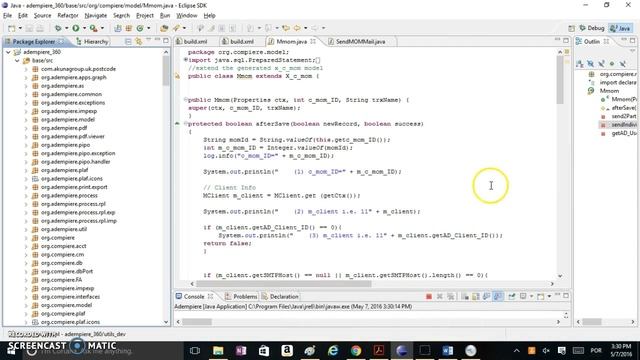
Task: Open Chrome from the taskbar
Action: pos(356,351)
